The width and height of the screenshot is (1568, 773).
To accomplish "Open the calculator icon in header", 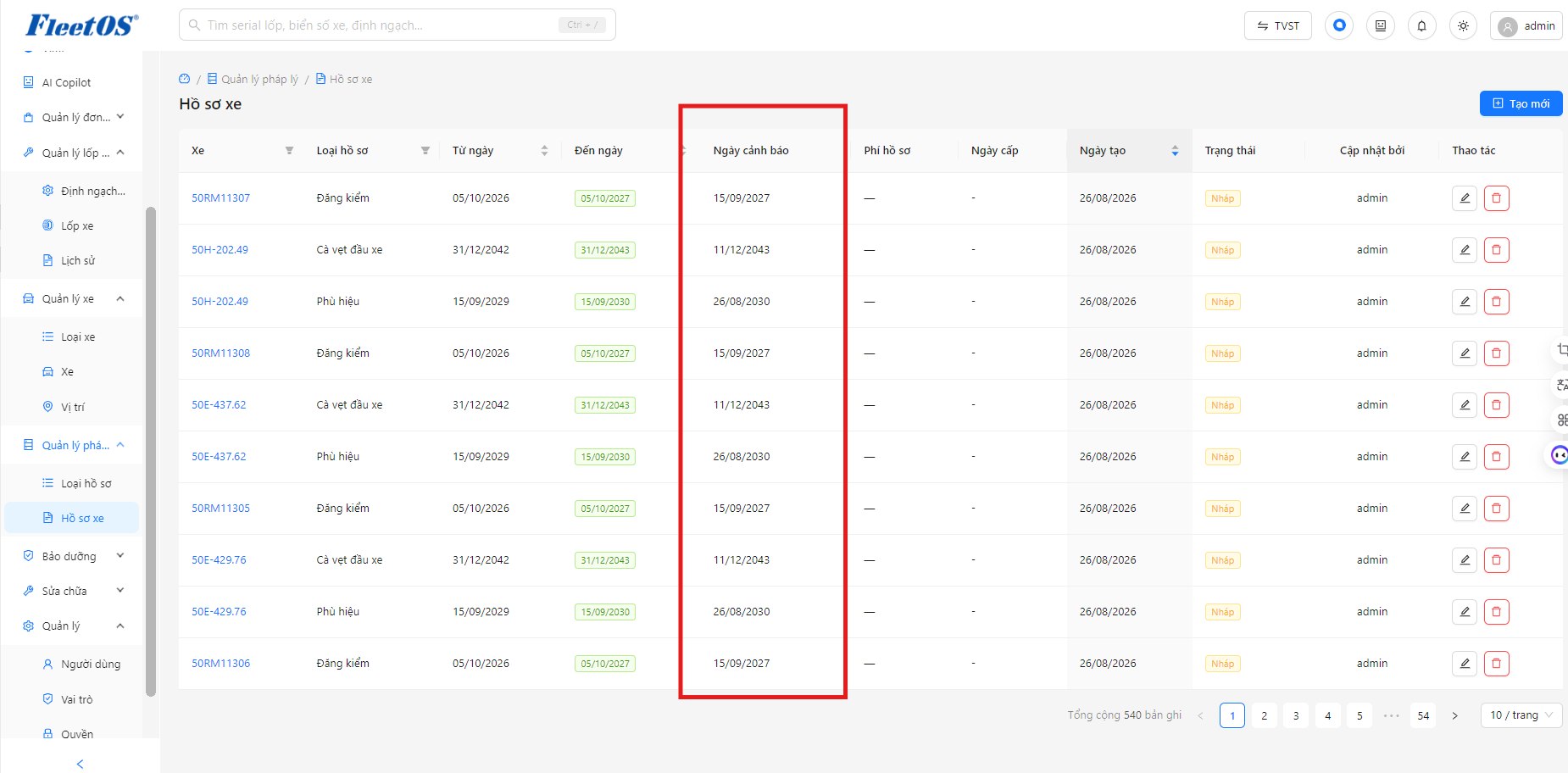I will [x=1381, y=25].
